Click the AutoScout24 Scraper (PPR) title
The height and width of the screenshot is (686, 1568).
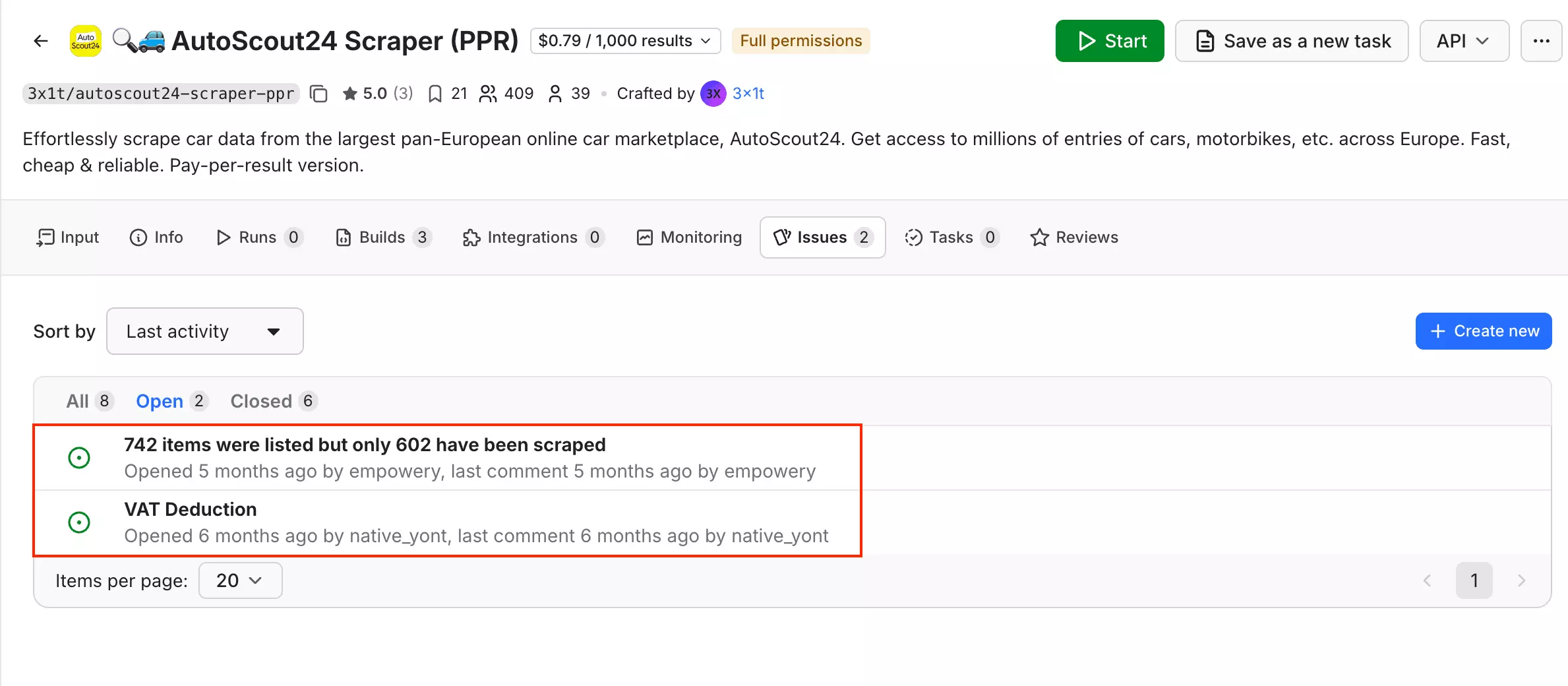(x=345, y=41)
